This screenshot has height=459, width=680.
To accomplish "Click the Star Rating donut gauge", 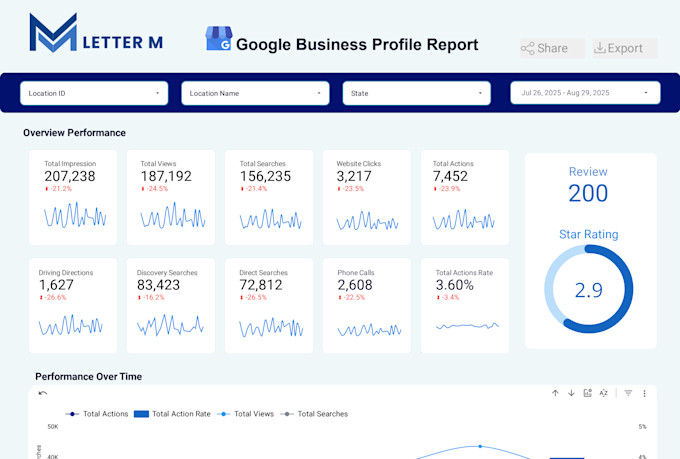I will point(588,289).
